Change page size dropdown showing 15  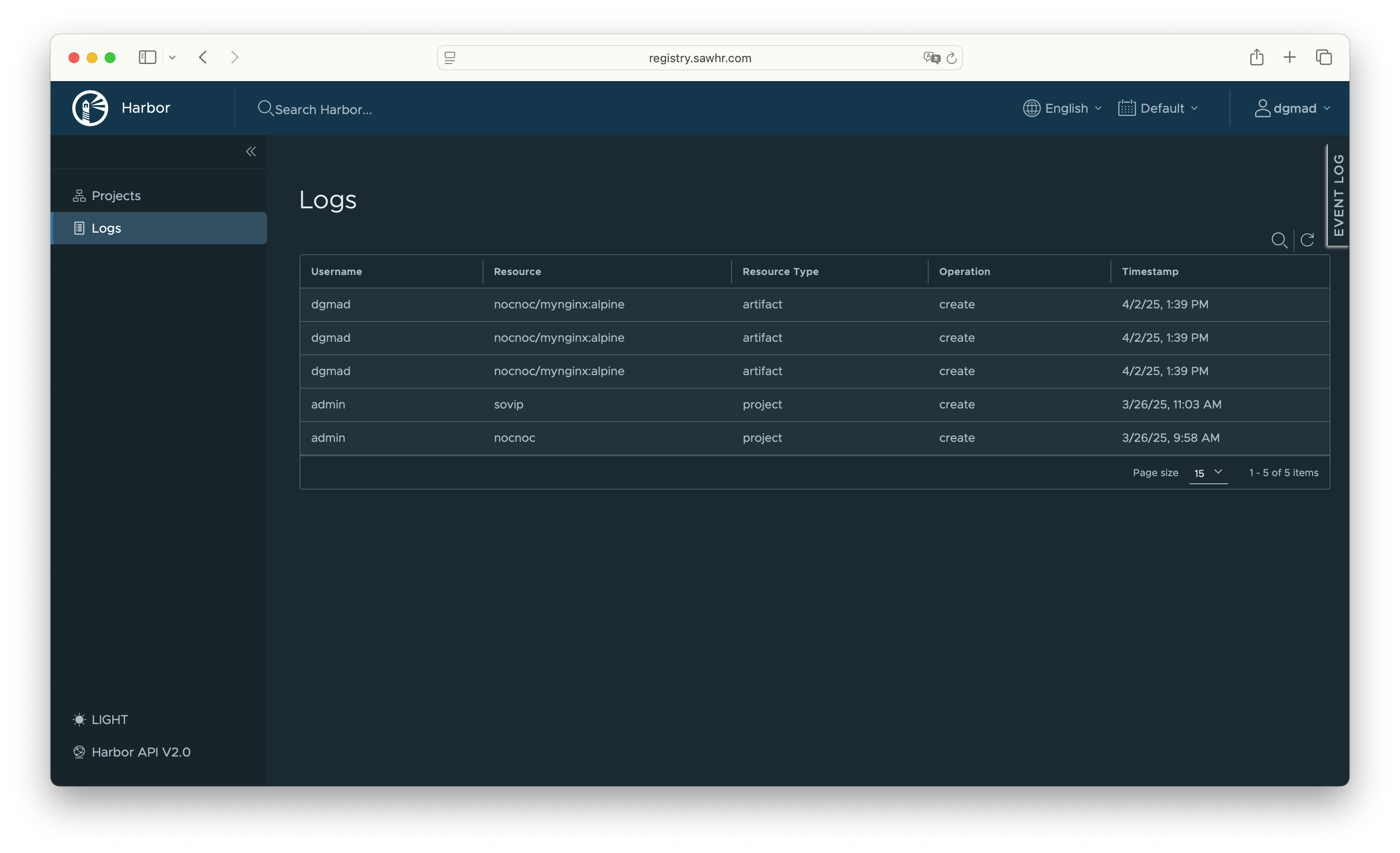[1208, 473]
